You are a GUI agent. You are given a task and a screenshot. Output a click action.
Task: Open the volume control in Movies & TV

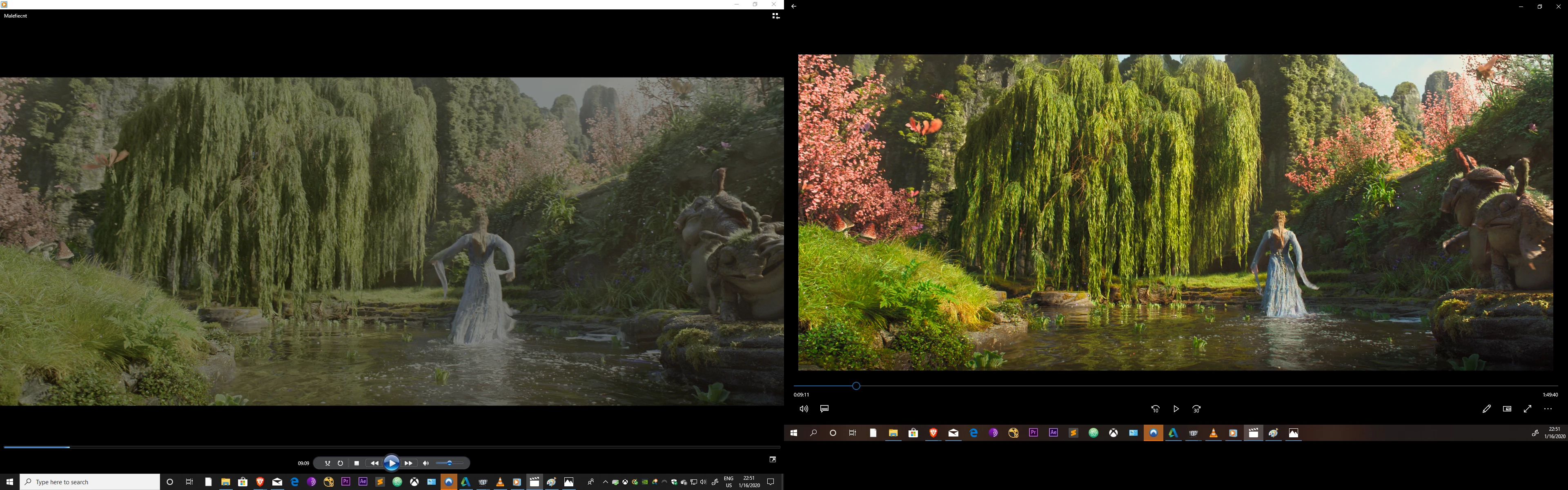point(804,409)
